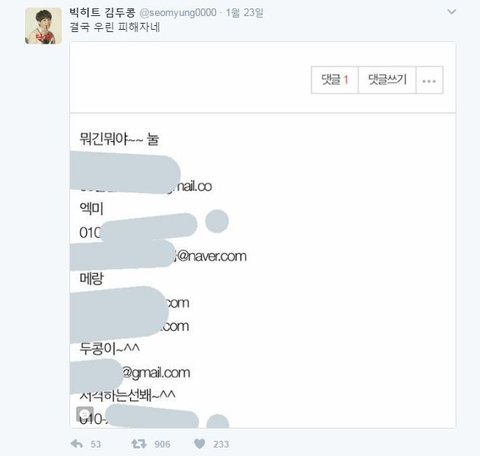Image resolution: width=480 pixels, height=456 pixels.
Task: Click the tweet text 결국 우린 피해자네
Action: click(115, 27)
